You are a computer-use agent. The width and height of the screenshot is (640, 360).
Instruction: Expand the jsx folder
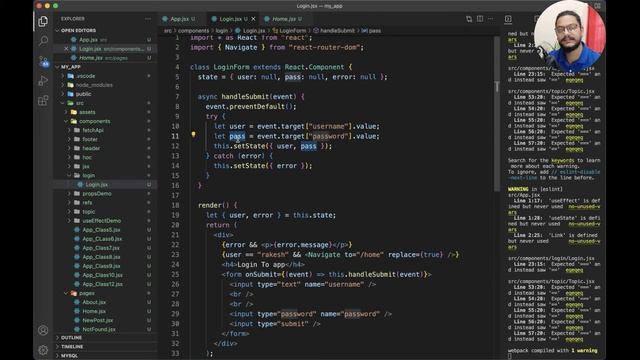coord(86,166)
